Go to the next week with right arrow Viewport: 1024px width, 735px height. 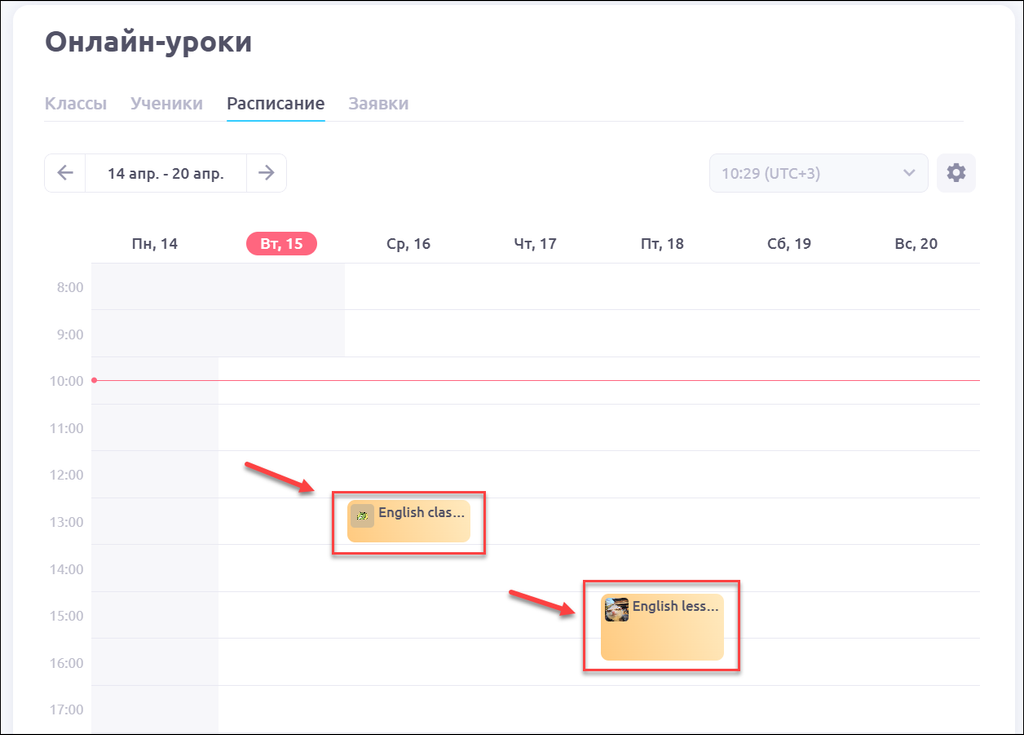[266, 173]
